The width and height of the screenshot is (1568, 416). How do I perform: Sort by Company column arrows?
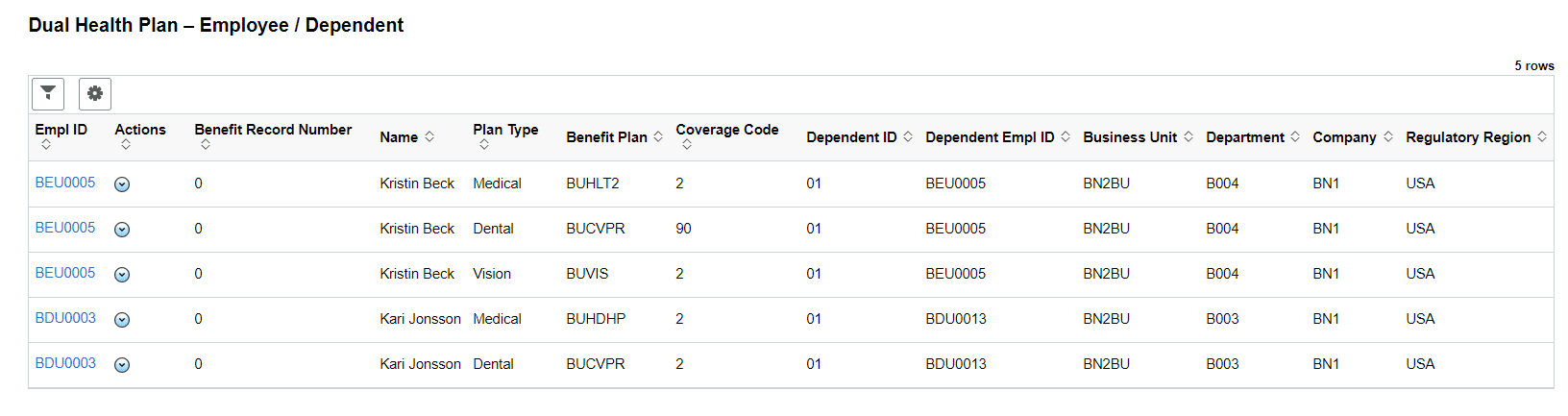click(1388, 137)
